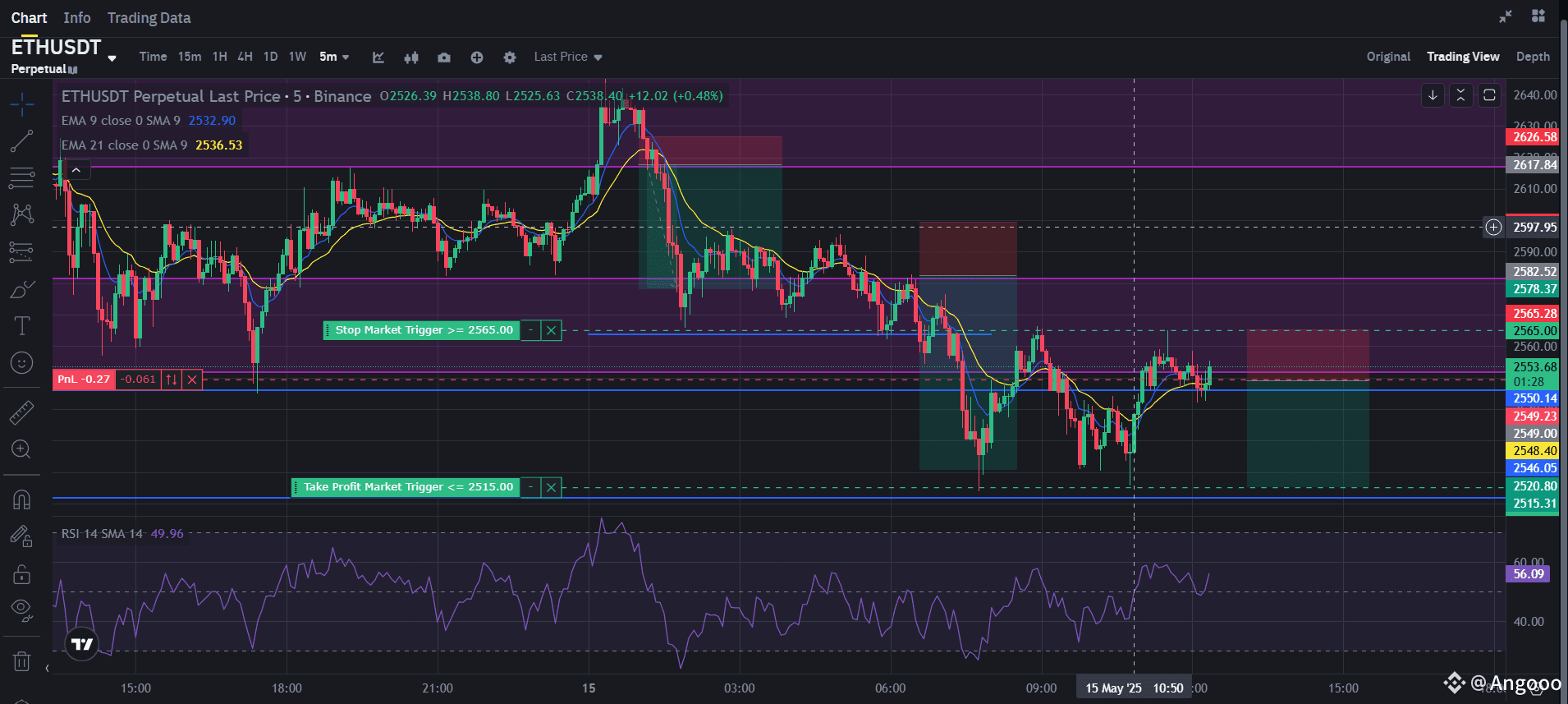
Task: Click the ETHUSDT Perpetual Last Price chart title
Action: pyautogui.click(x=216, y=96)
